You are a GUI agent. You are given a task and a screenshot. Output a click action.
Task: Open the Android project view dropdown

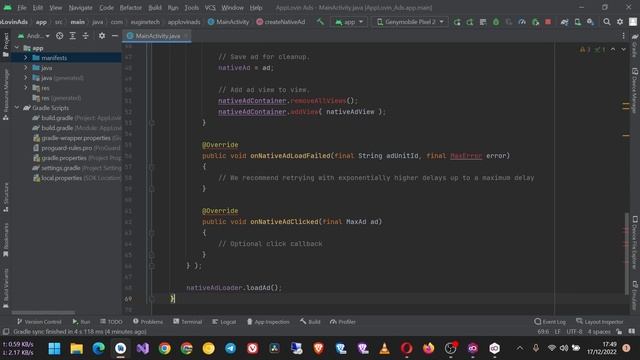(x=34, y=36)
